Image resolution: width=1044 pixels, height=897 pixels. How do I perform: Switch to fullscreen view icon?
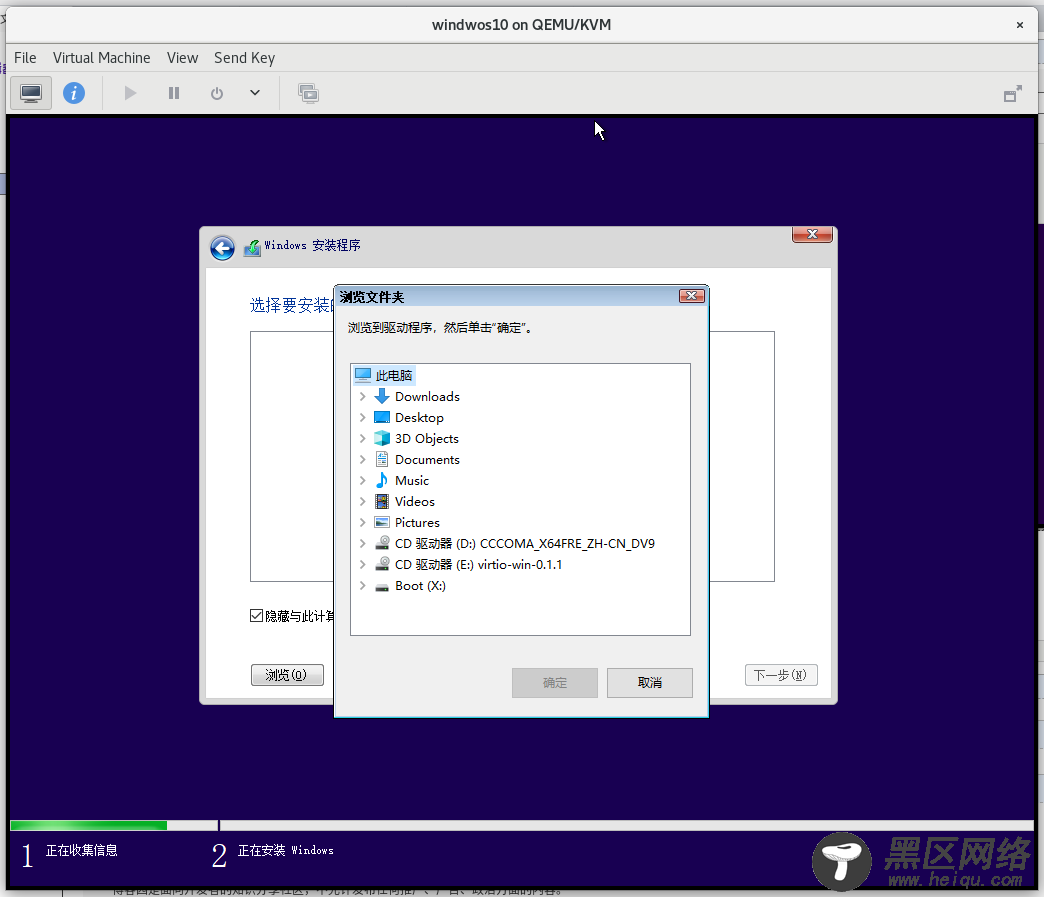click(x=1013, y=94)
